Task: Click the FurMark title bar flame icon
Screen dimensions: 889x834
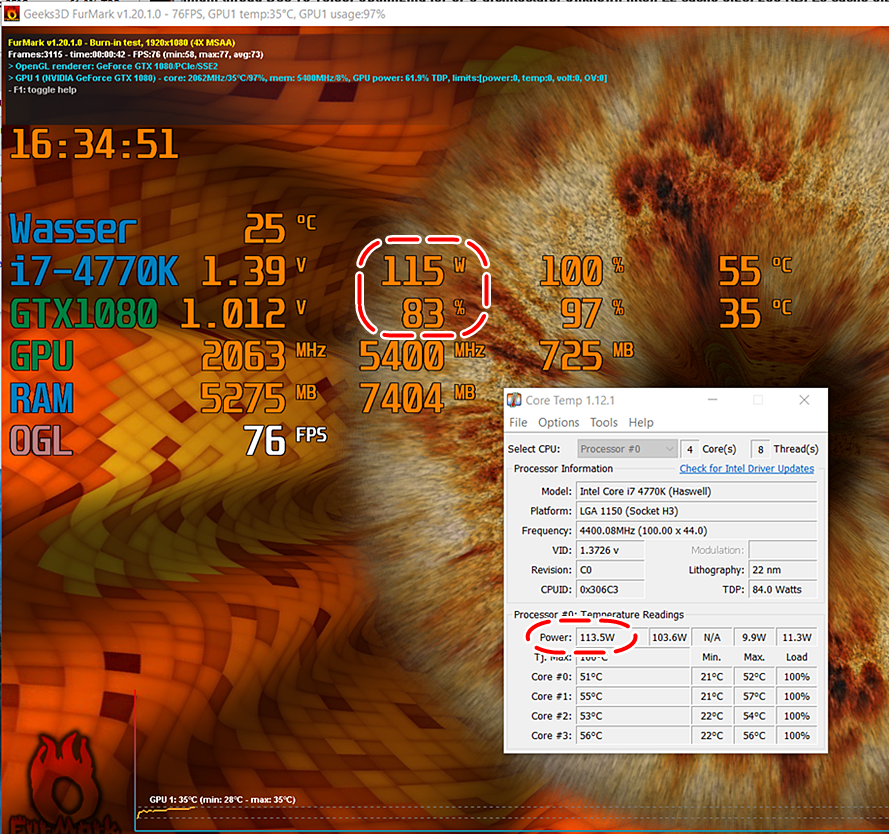Action: point(11,14)
